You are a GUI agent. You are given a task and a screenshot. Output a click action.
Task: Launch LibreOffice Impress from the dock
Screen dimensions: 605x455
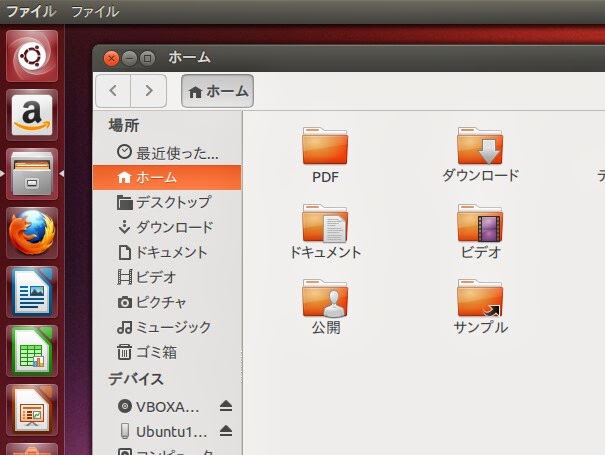click(32, 410)
